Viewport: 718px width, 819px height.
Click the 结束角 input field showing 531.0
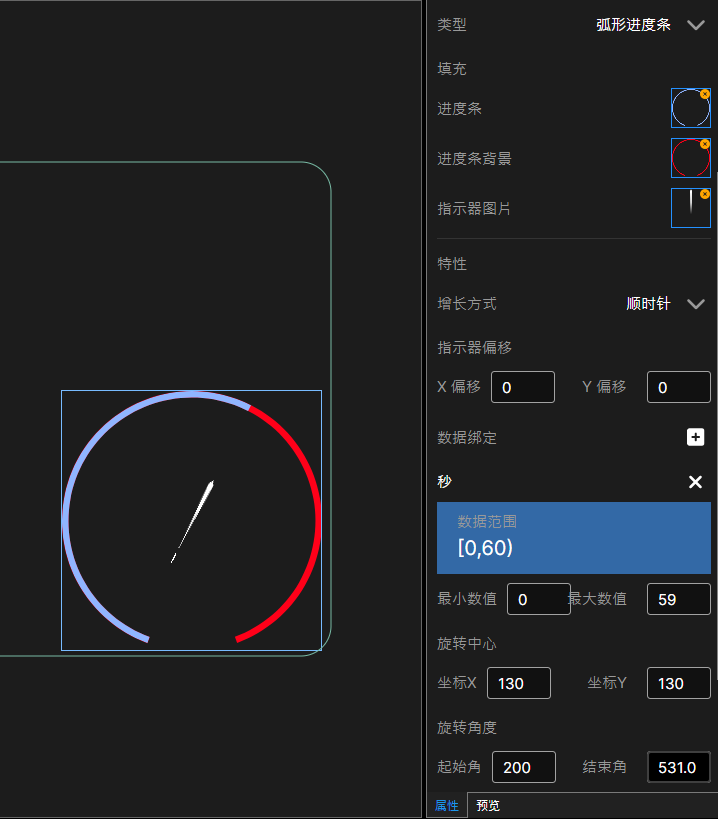pos(678,767)
